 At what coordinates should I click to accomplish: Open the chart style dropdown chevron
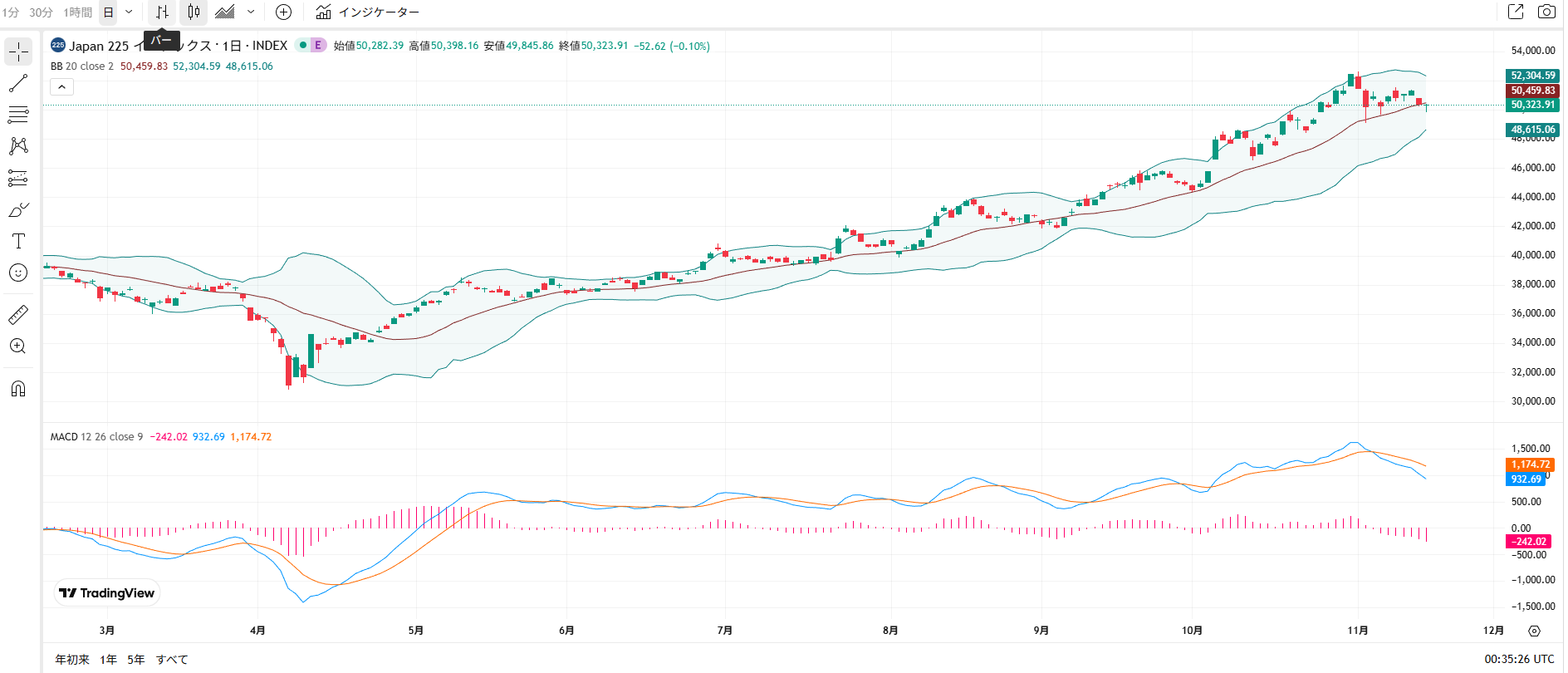pyautogui.click(x=251, y=12)
